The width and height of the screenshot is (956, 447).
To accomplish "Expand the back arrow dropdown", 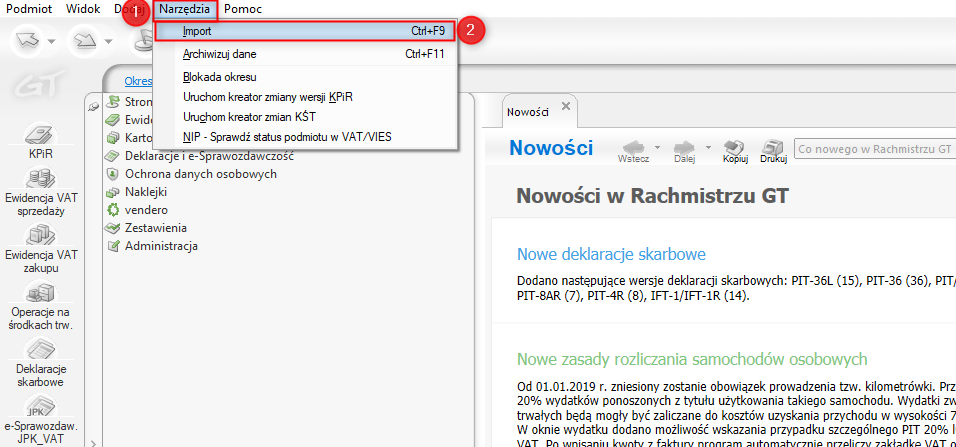I will coord(52,42).
